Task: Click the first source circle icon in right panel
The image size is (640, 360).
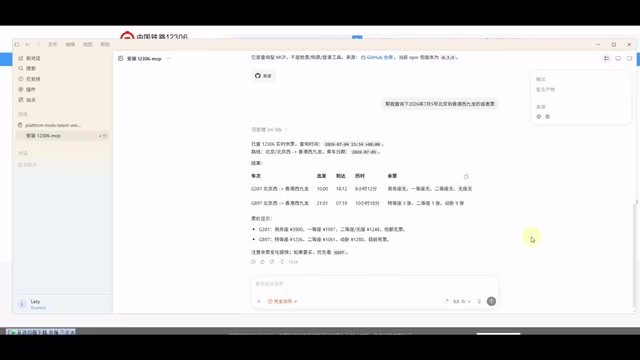Action: (x=539, y=117)
